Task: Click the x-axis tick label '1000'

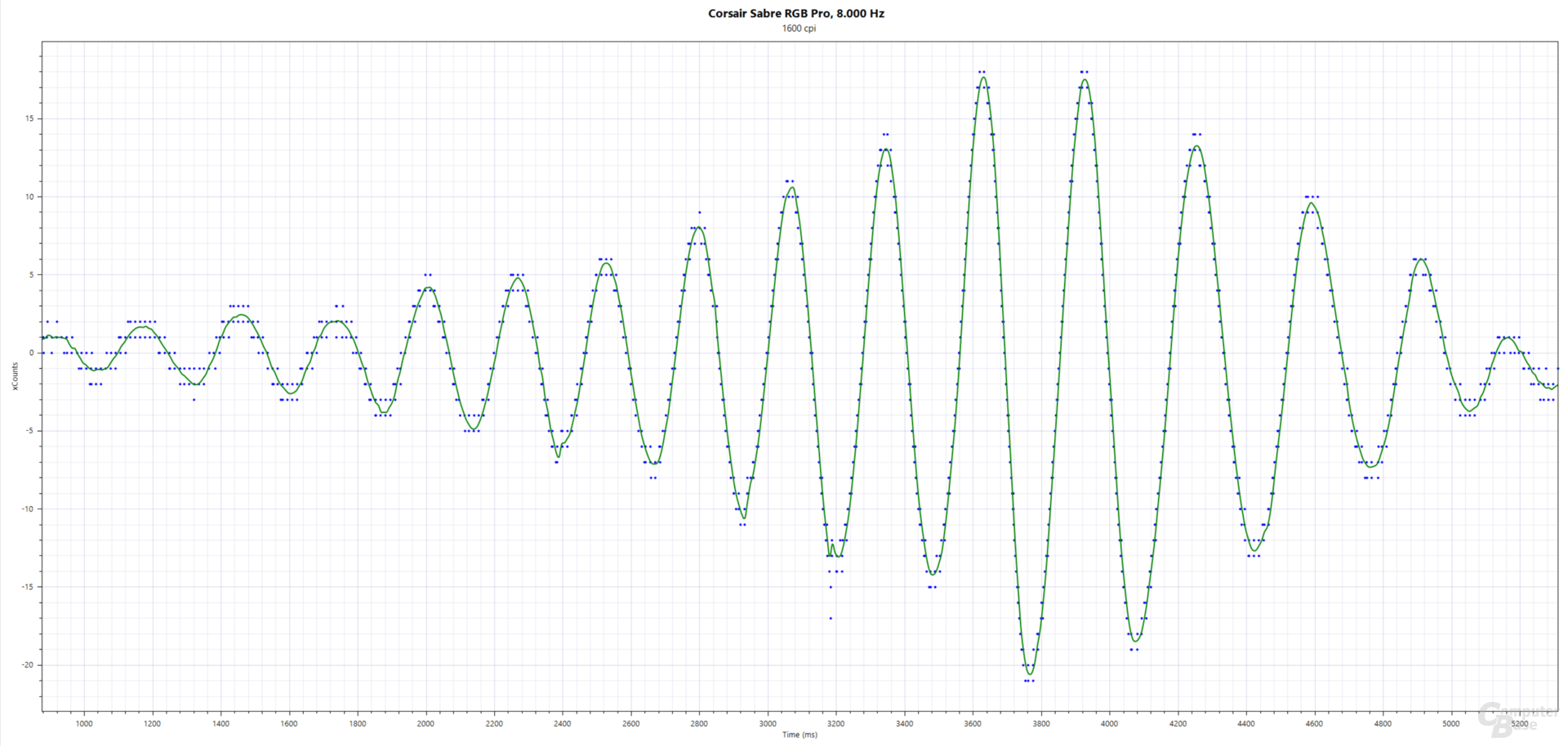Action: point(84,723)
